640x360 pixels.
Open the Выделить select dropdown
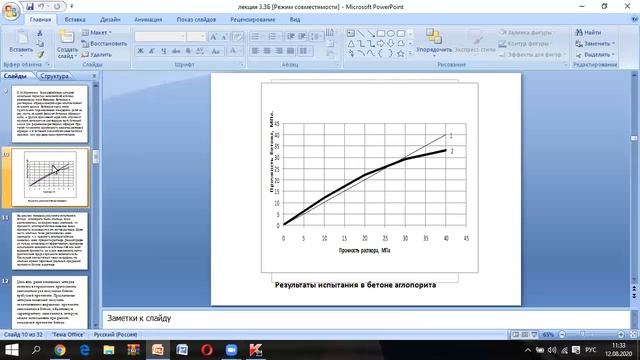594,54
